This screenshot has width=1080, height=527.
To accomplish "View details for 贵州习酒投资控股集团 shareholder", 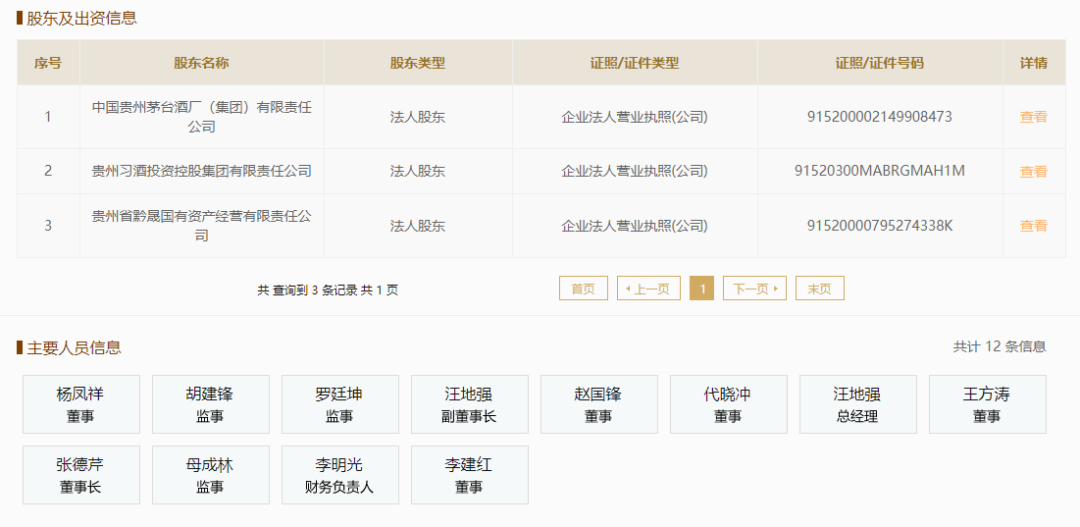I will (1033, 172).
